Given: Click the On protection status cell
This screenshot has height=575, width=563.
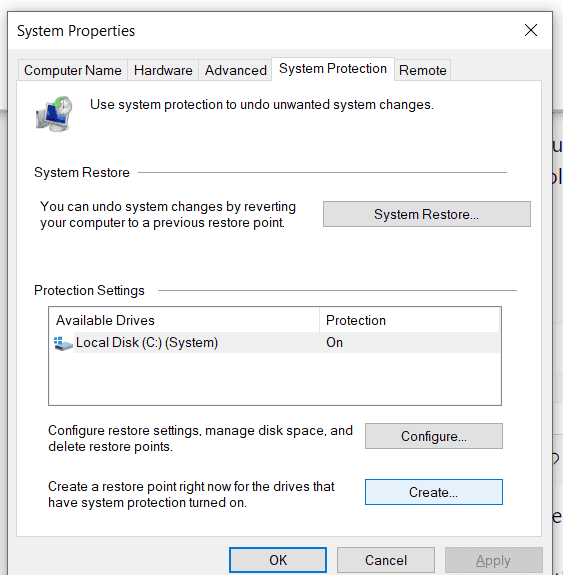Looking at the screenshot, I should (334, 343).
